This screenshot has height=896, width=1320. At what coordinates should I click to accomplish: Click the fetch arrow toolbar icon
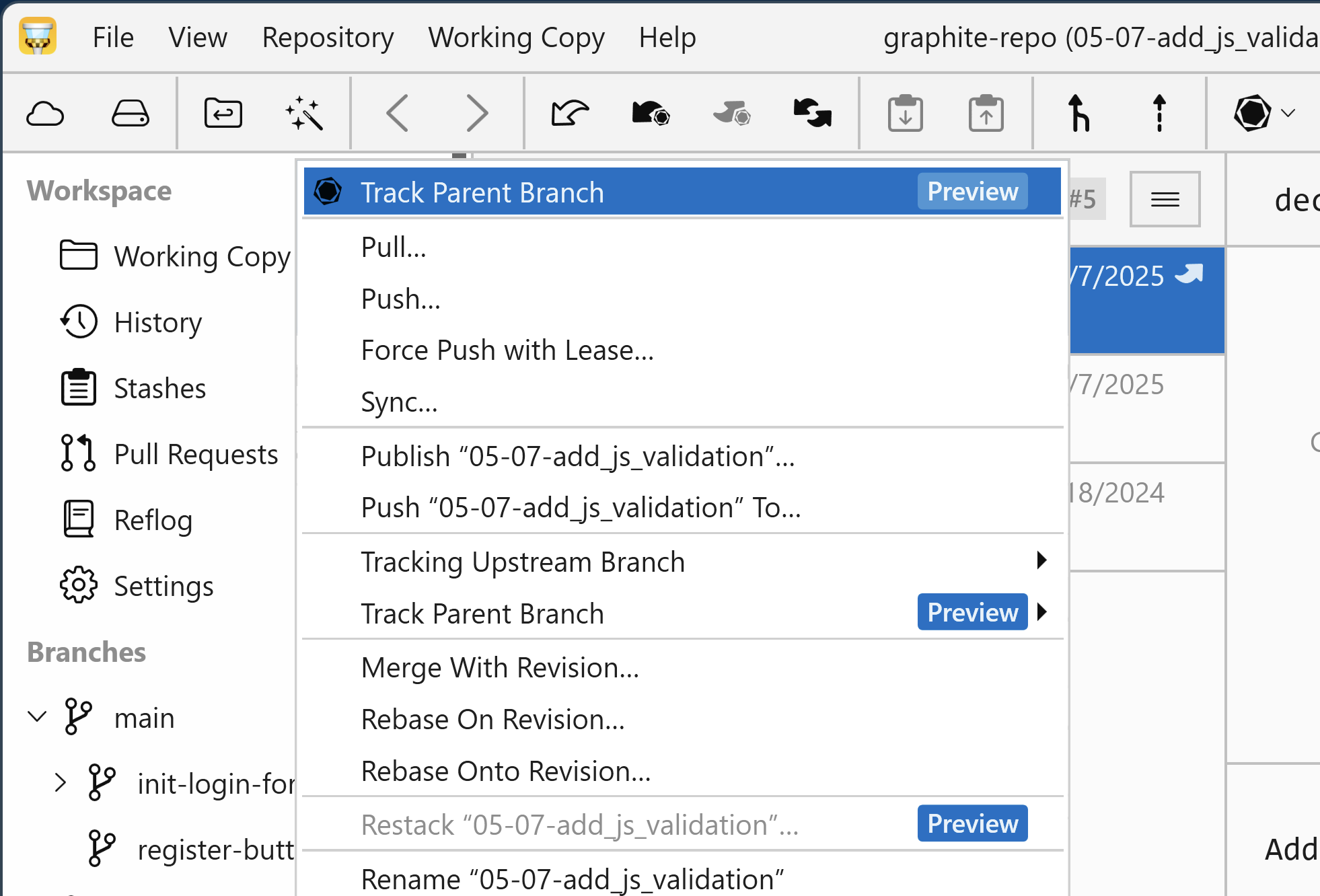(x=570, y=114)
